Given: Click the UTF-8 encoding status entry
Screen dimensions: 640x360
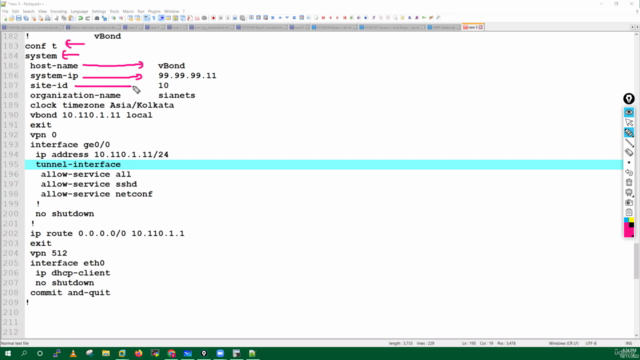Looking at the screenshot, I should (x=591, y=344).
